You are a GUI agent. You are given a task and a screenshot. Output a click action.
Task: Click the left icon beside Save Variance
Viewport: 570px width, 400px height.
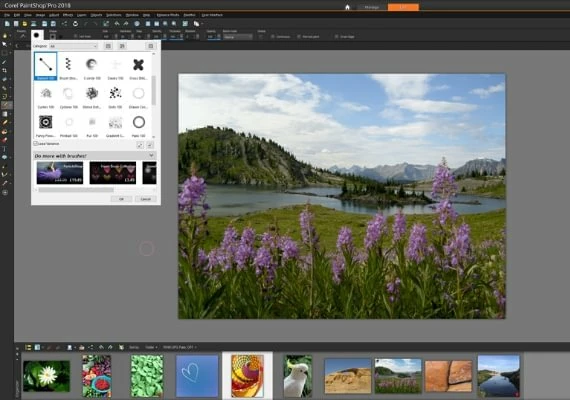[140, 145]
